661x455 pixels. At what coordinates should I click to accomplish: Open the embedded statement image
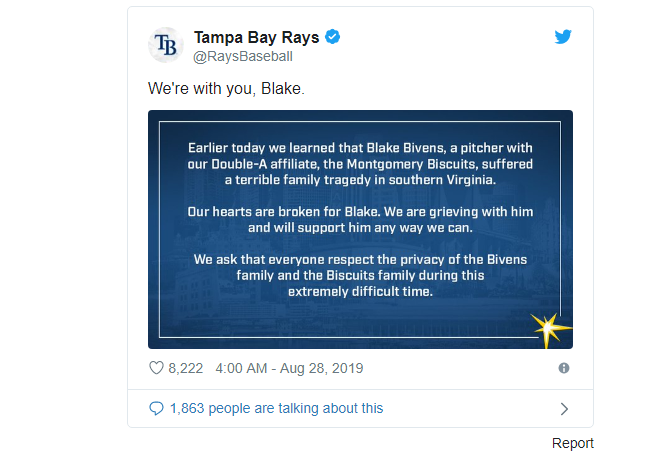pos(360,229)
